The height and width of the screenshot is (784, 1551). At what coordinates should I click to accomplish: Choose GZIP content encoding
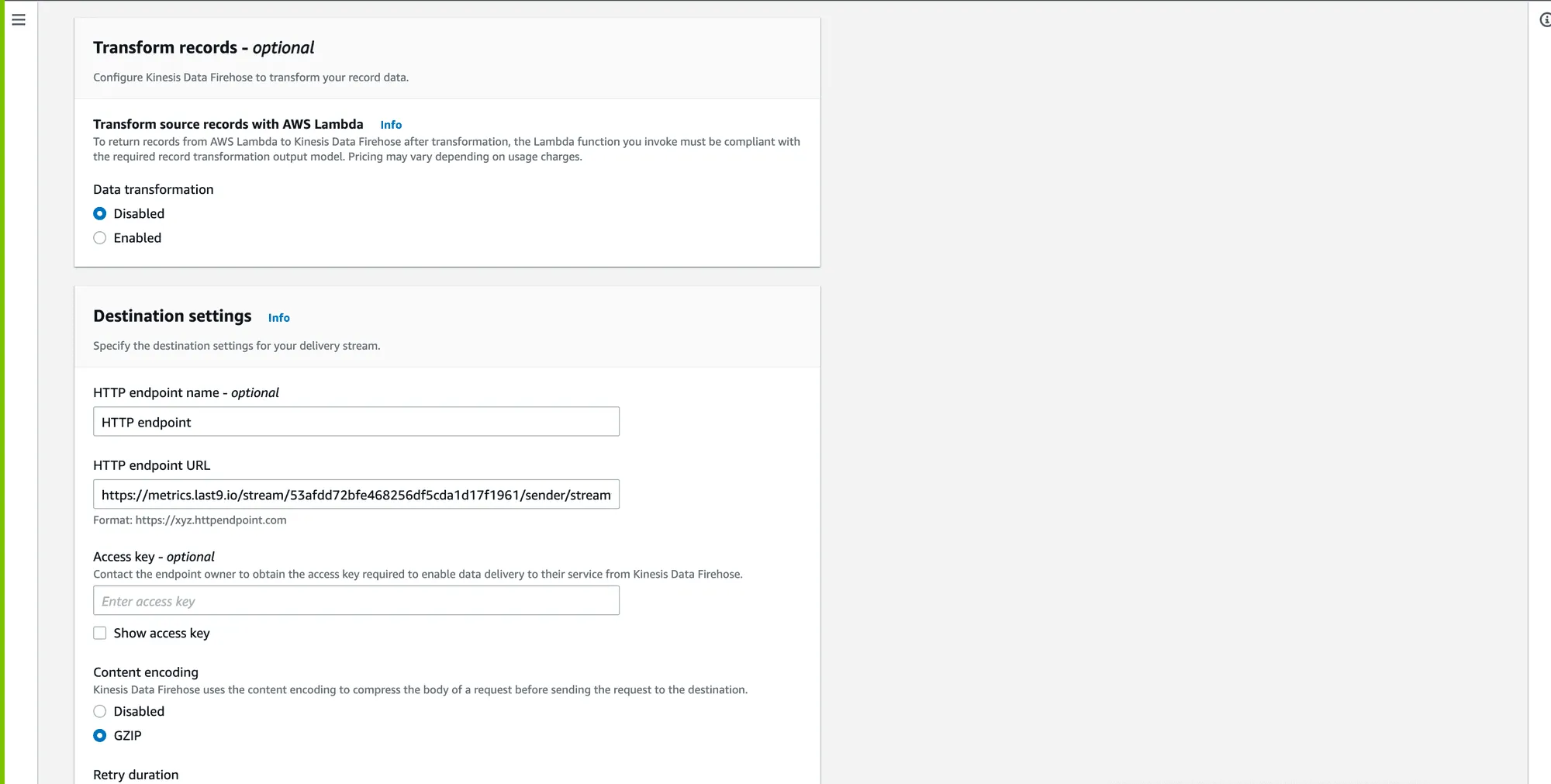(x=100, y=735)
